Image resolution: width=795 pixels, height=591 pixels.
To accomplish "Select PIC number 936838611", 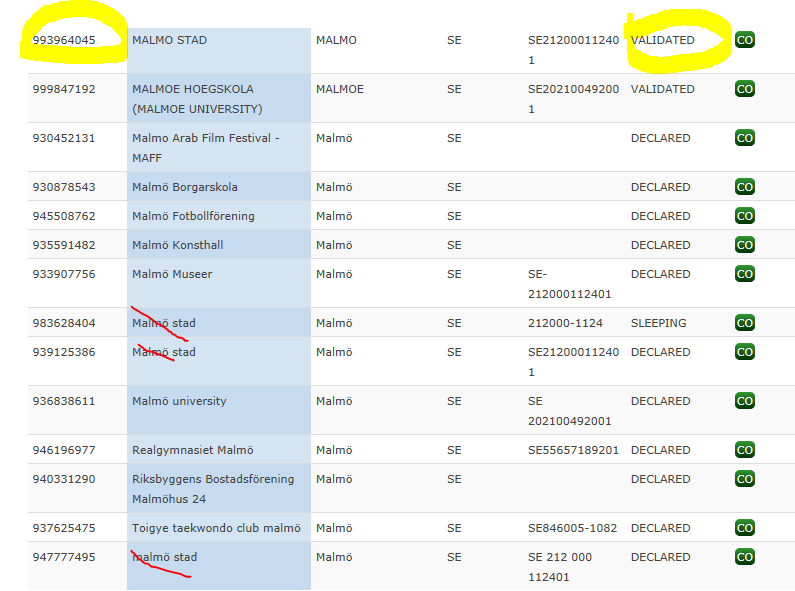I will 64,401.
